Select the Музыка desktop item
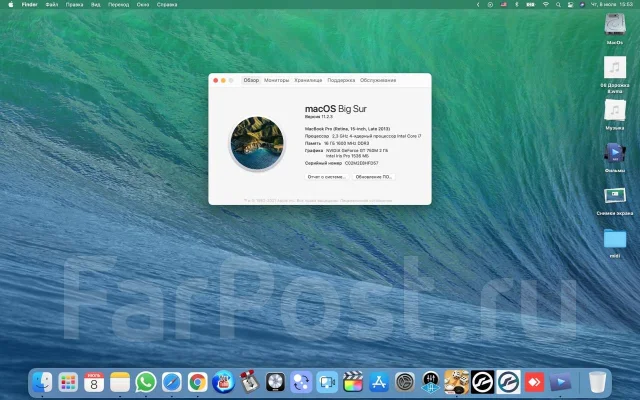Viewport: 640px width, 400px height. (615, 110)
